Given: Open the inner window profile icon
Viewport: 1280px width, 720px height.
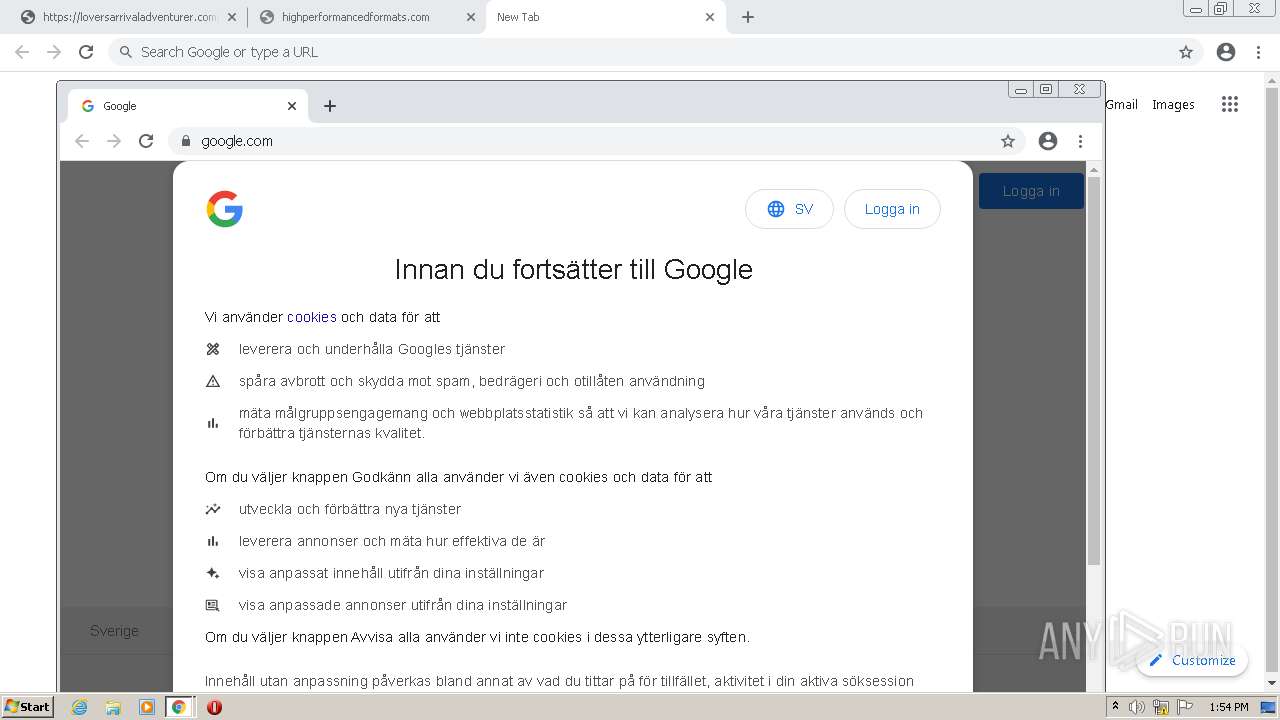Looking at the screenshot, I should click(x=1048, y=141).
